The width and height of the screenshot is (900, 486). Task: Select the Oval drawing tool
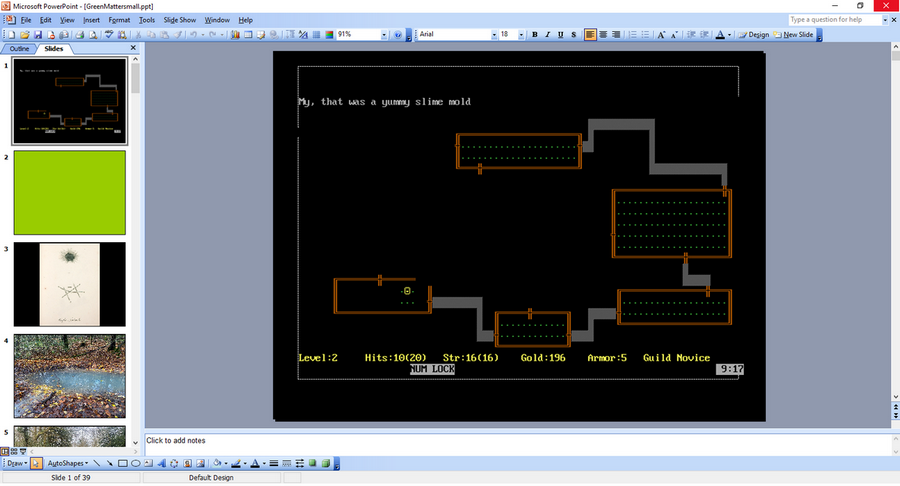(135, 464)
